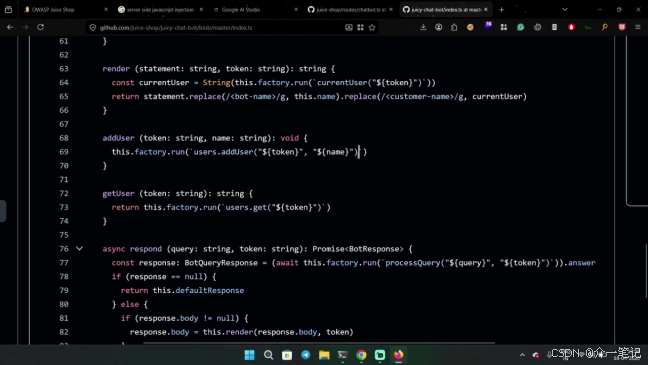This screenshot has height=365, width=648.
Task: Click line number 63
Action: 64,69
